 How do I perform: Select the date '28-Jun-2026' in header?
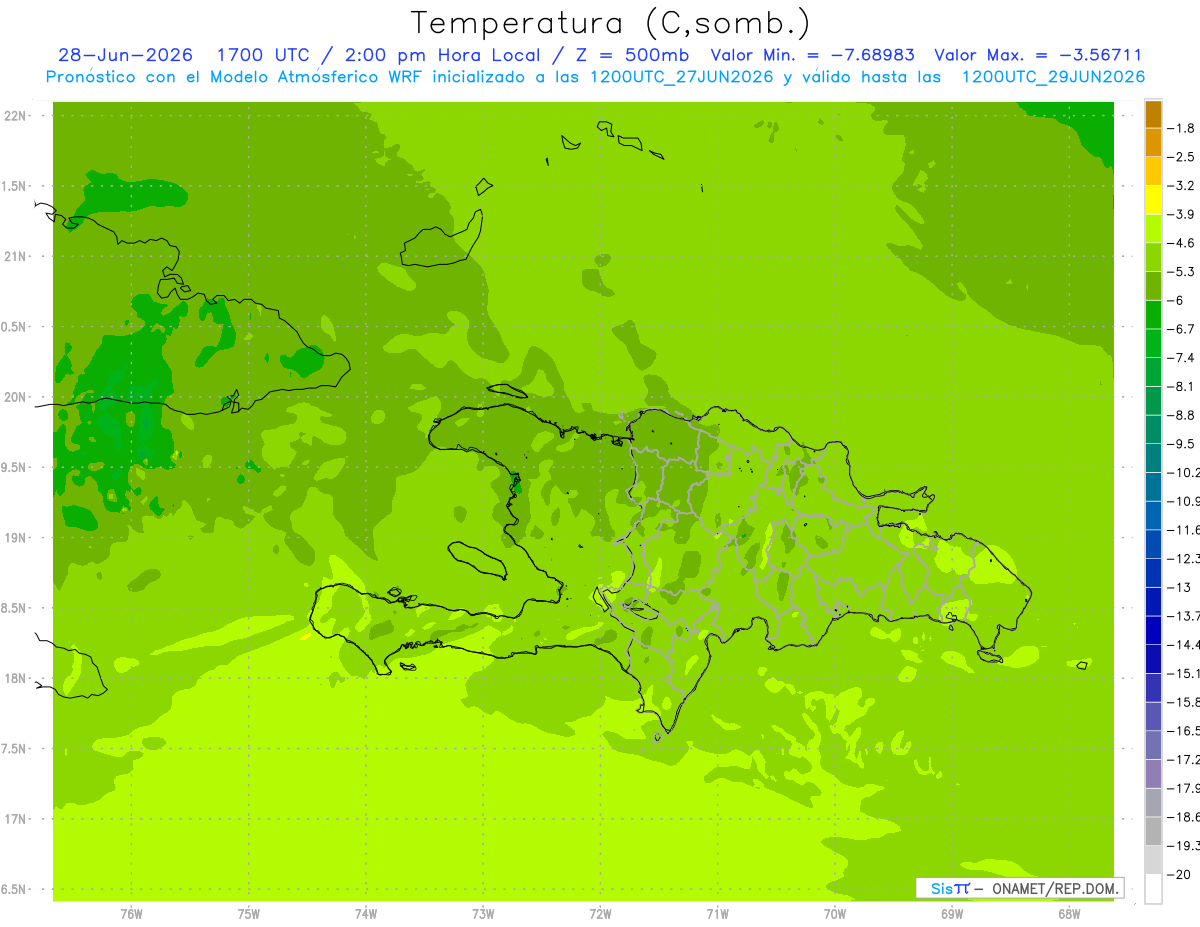coord(126,55)
